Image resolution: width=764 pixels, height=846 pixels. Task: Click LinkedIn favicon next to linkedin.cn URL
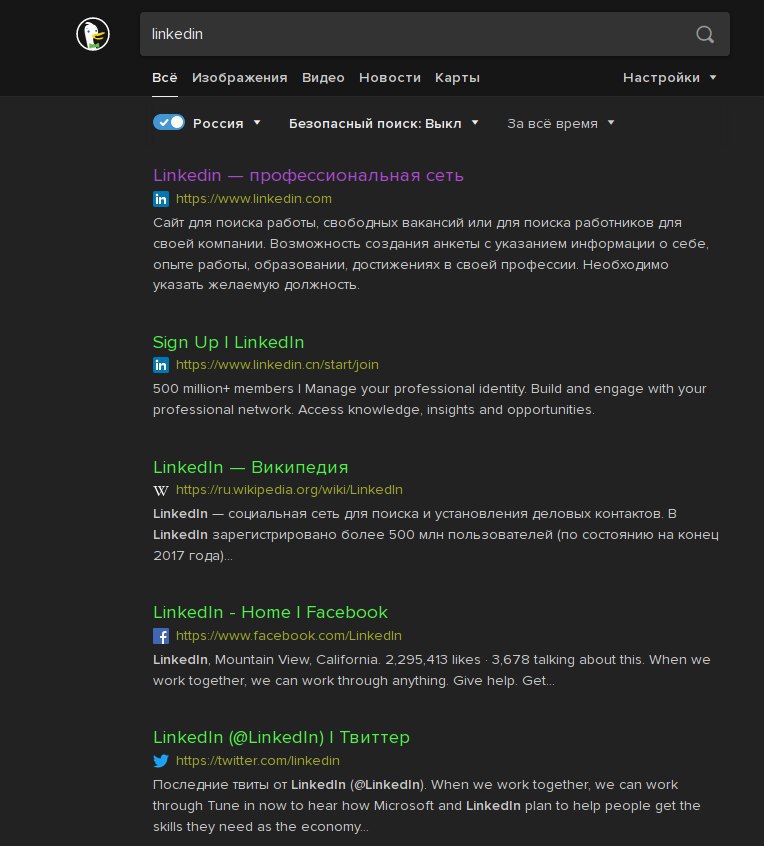coord(161,365)
